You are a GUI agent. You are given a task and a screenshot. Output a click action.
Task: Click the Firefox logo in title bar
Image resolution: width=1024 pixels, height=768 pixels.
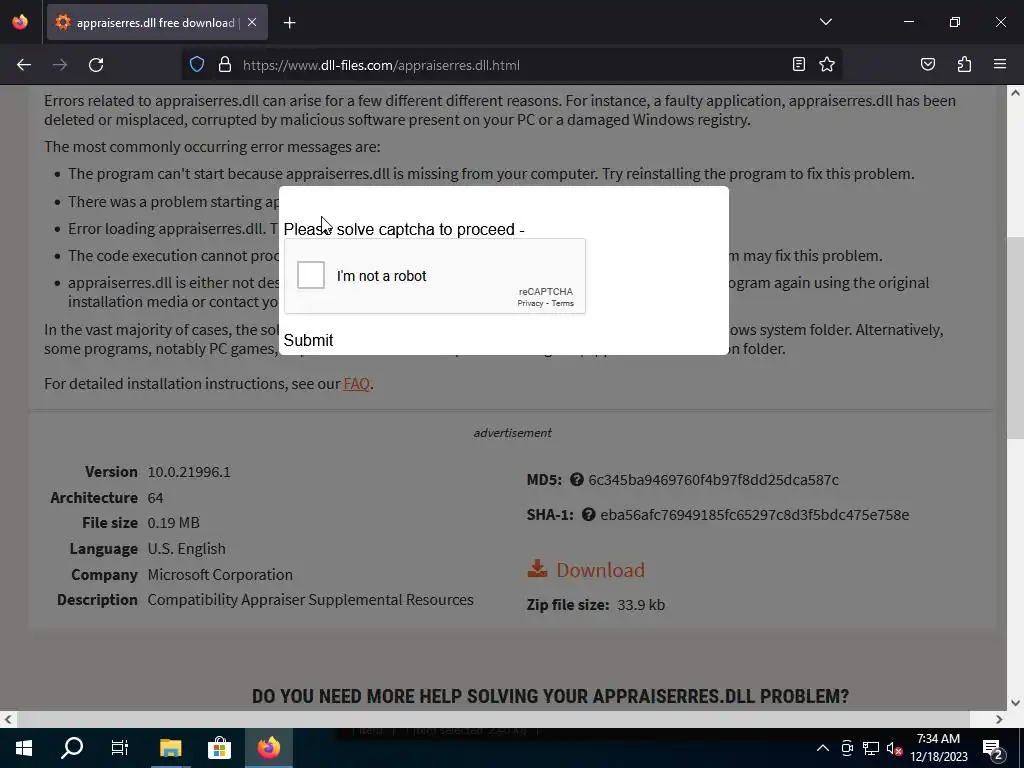click(x=20, y=22)
